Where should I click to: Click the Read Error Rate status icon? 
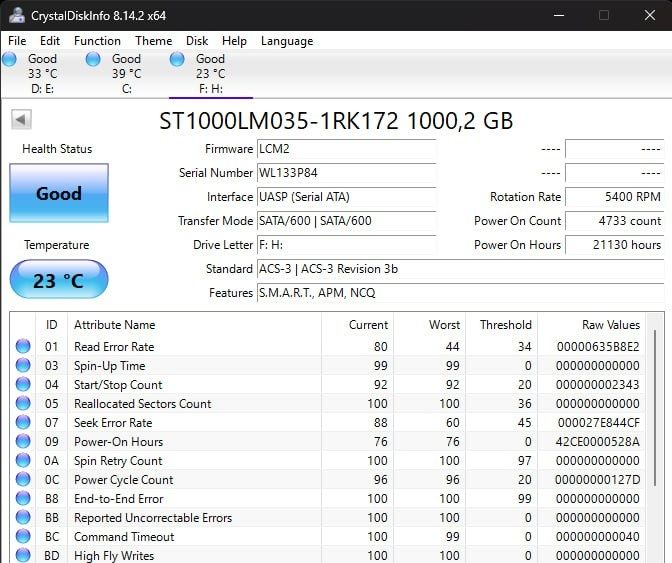click(x=23, y=347)
